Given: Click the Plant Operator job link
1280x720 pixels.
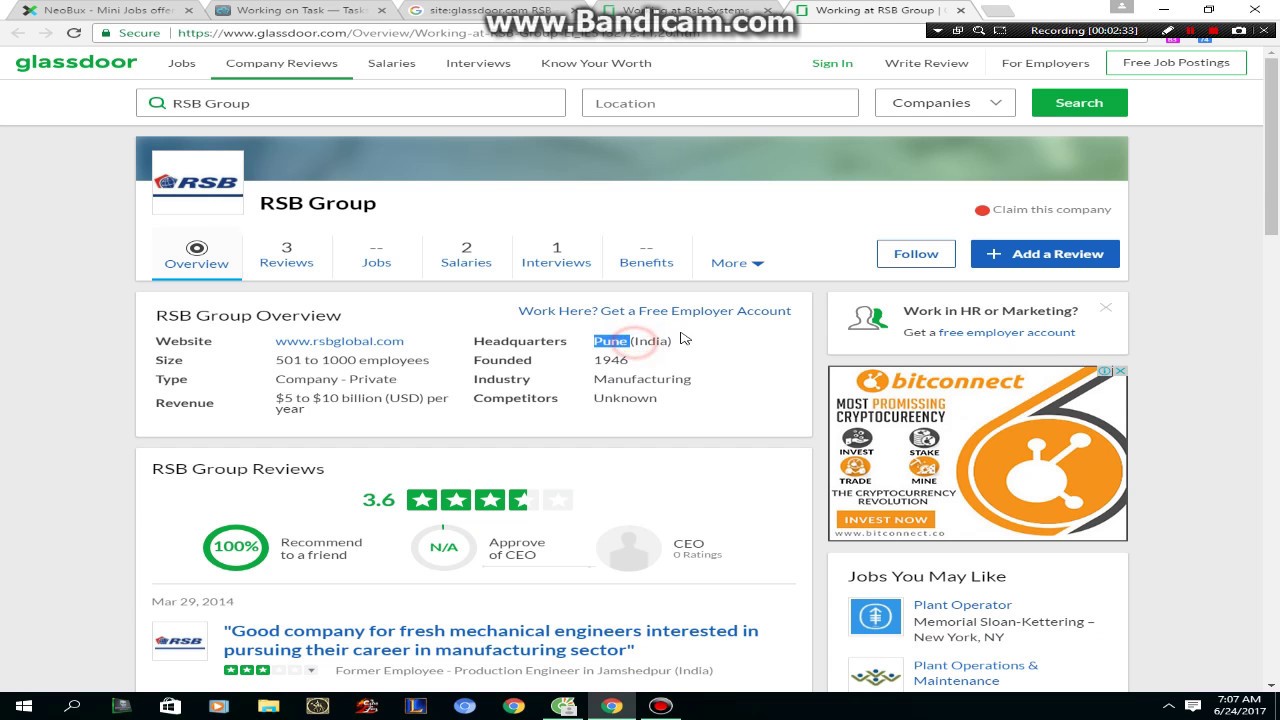Looking at the screenshot, I should pyautogui.click(x=962, y=605).
